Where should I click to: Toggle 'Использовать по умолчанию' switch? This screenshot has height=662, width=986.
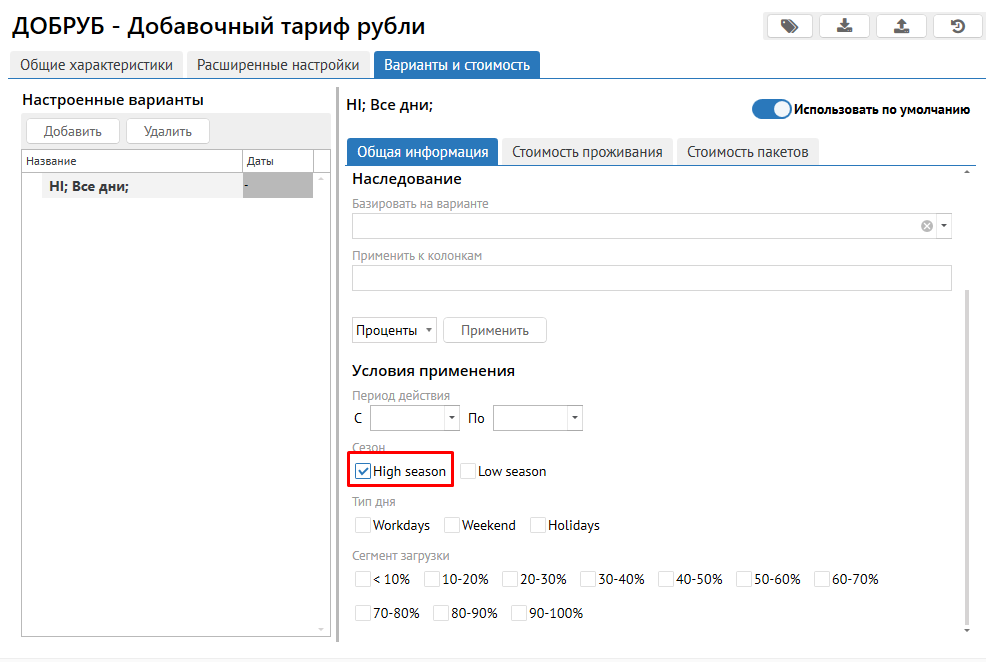(x=772, y=110)
